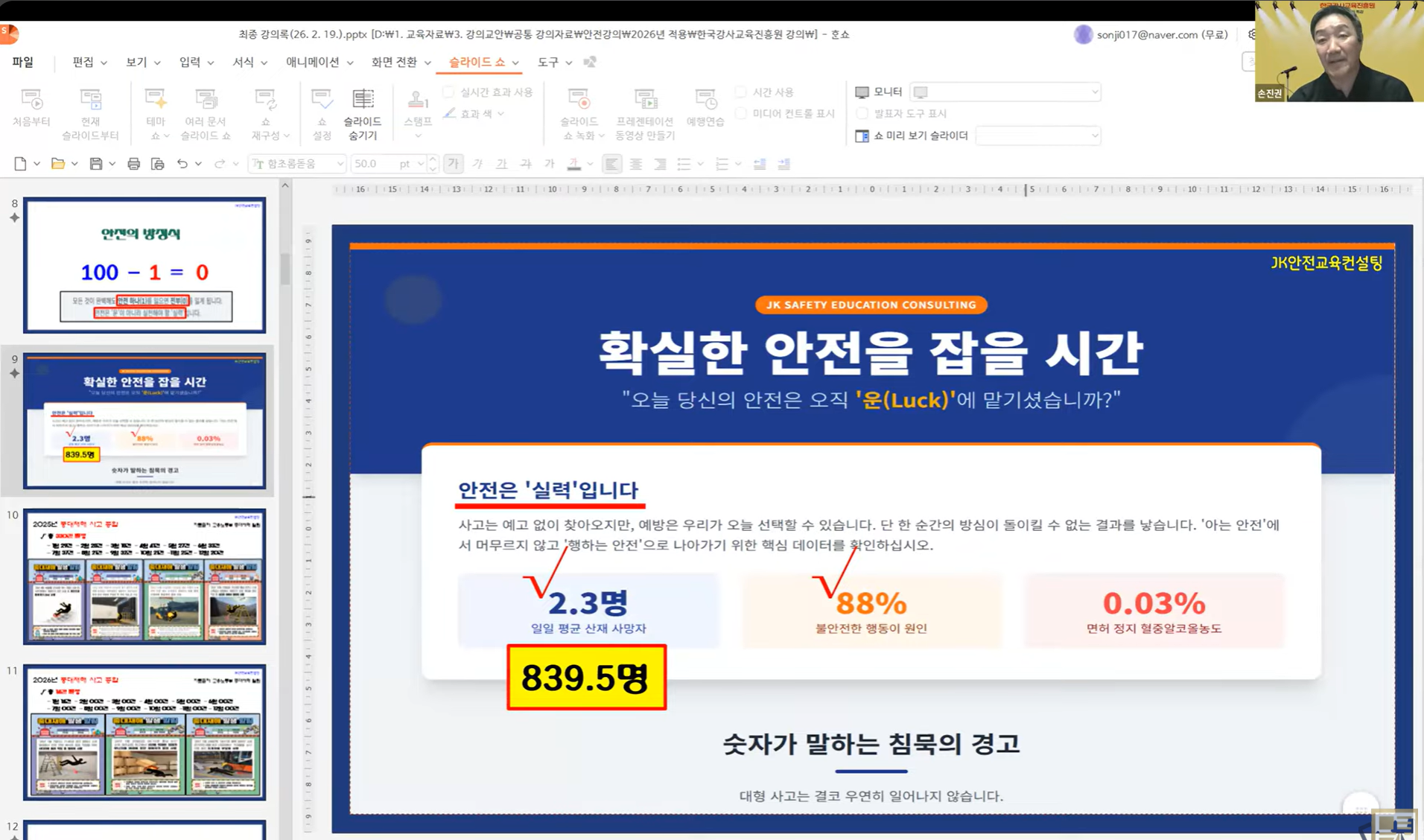Image resolution: width=1424 pixels, height=840 pixels.
Task: Center align the text
Action: point(636,164)
